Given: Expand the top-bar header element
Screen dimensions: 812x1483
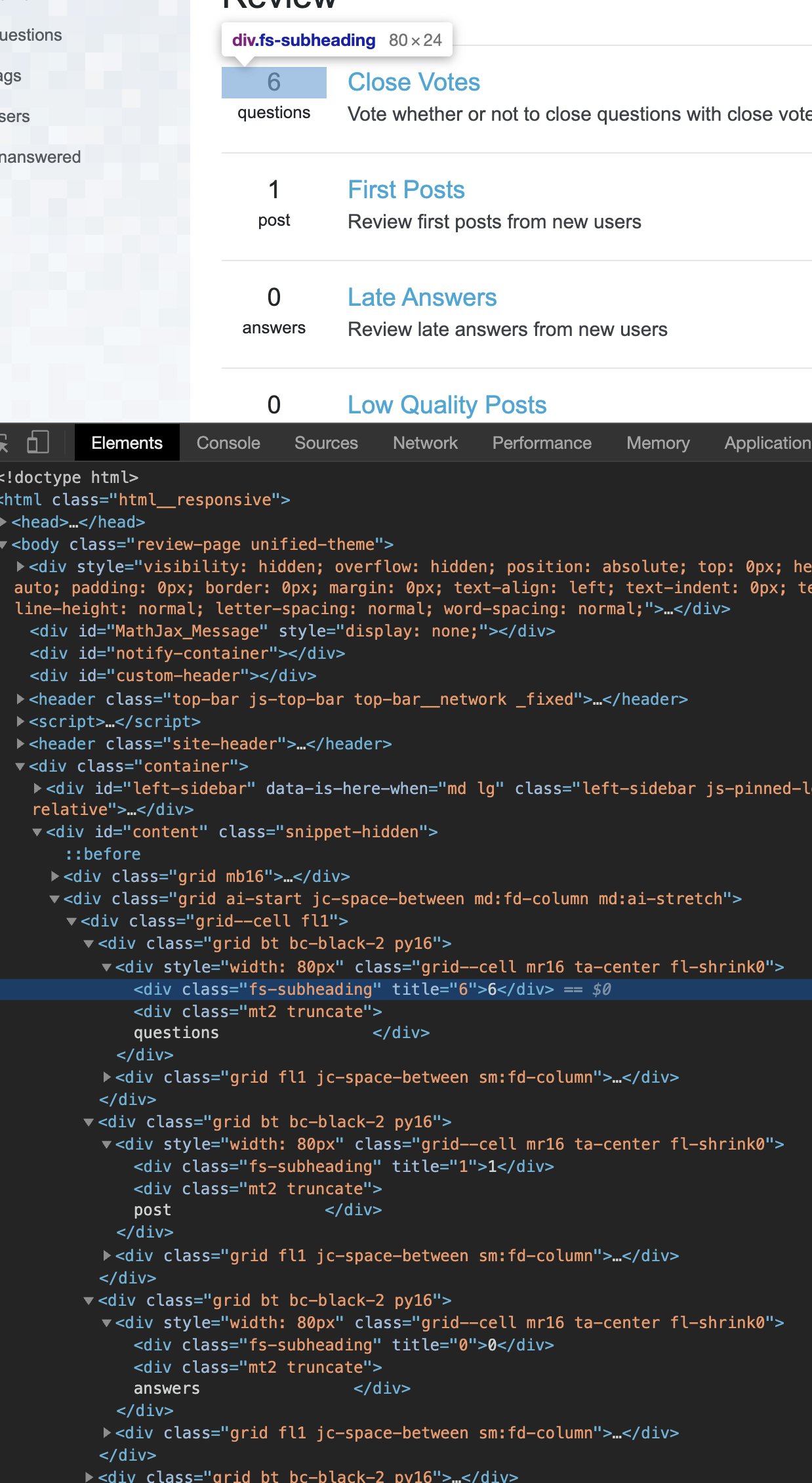Looking at the screenshot, I should [20, 699].
